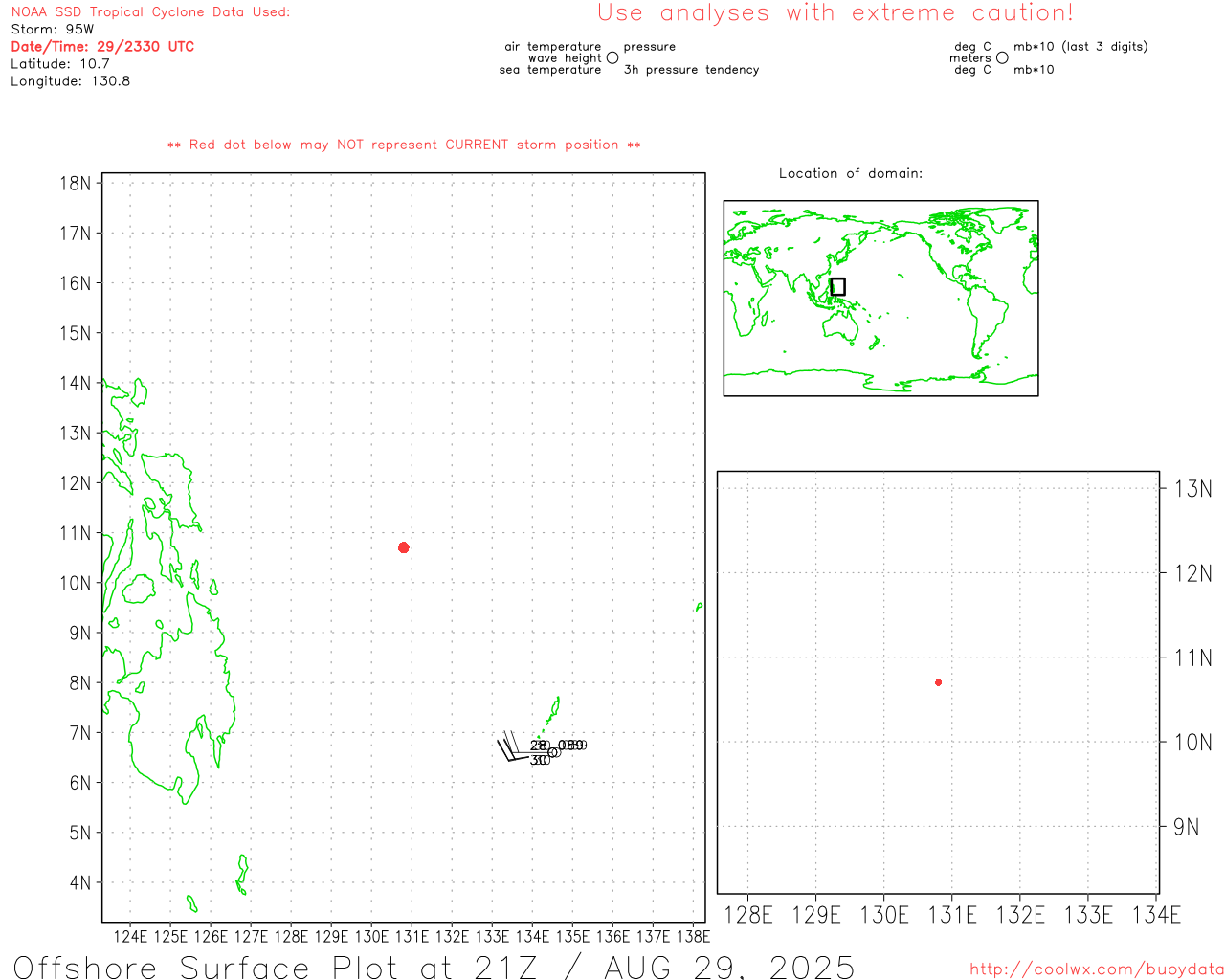The width and height of the screenshot is (1225, 980).
Task: Click the '124E' longitude label on main map
Action: click(130, 936)
